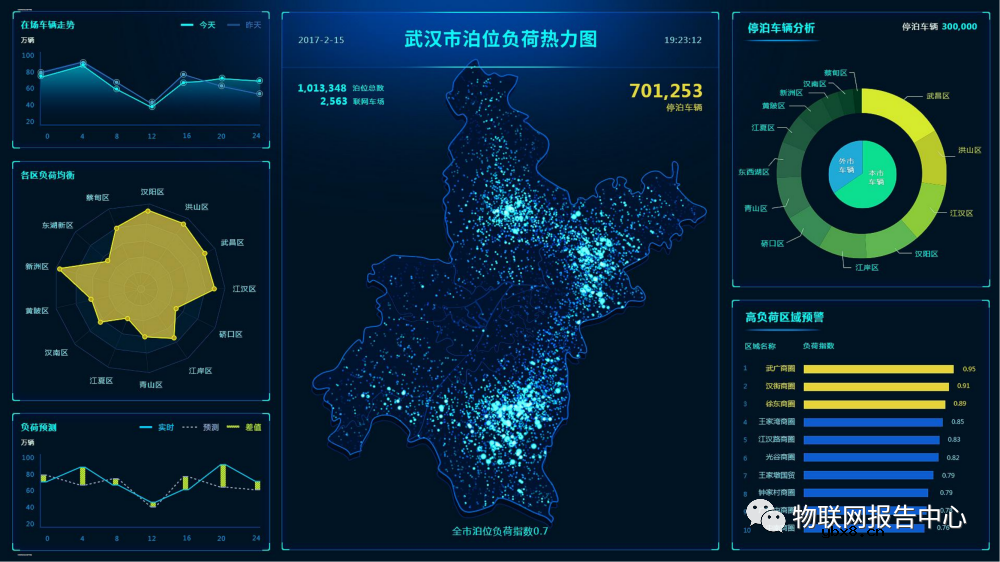Viewport: 1000px width, 562px height.
Task: Click the 新洲区 vertex on radar chart
Action: (x=60, y=269)
